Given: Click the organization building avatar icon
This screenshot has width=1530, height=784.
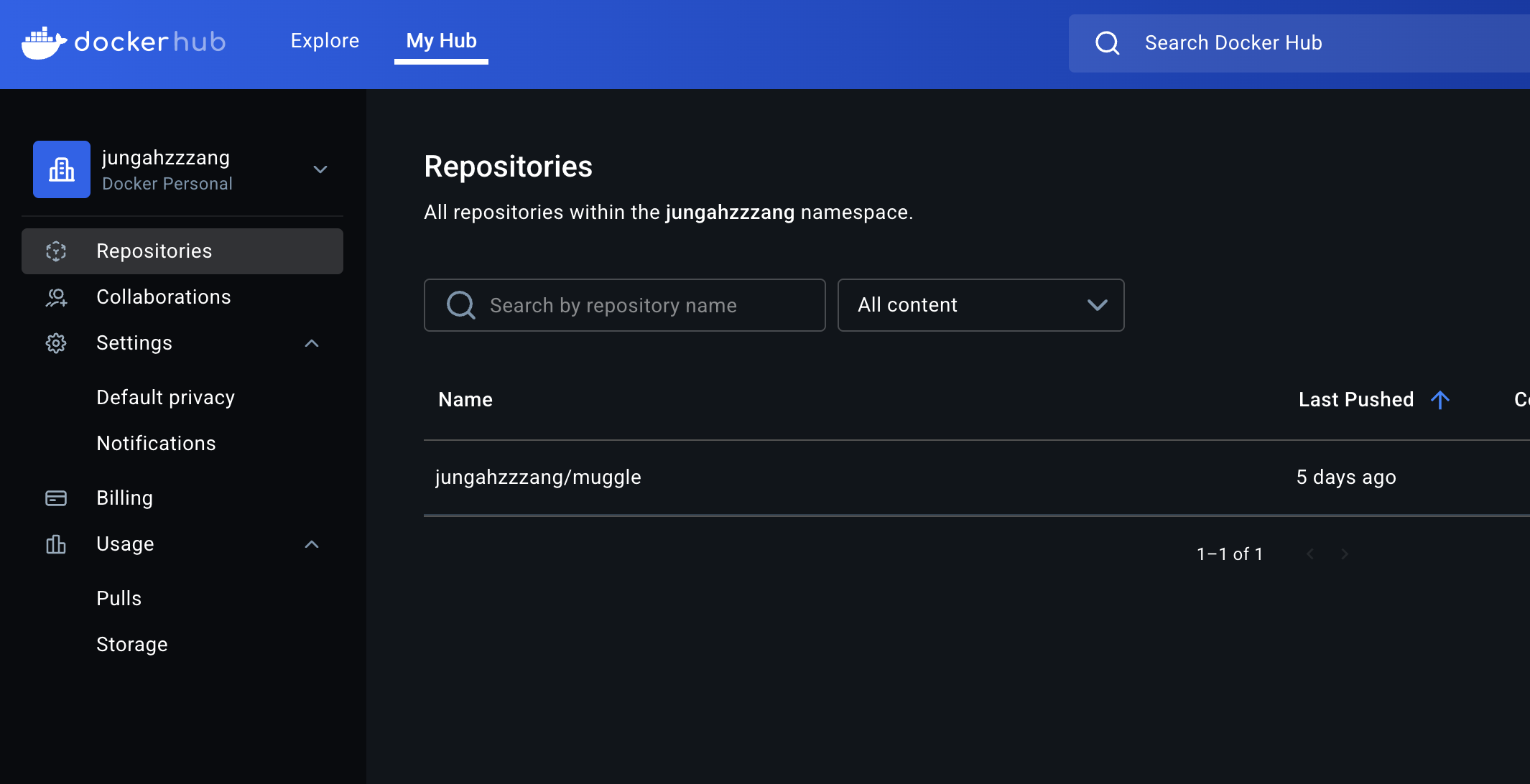Looking at the screenshot, I should (x=62, y=169).
